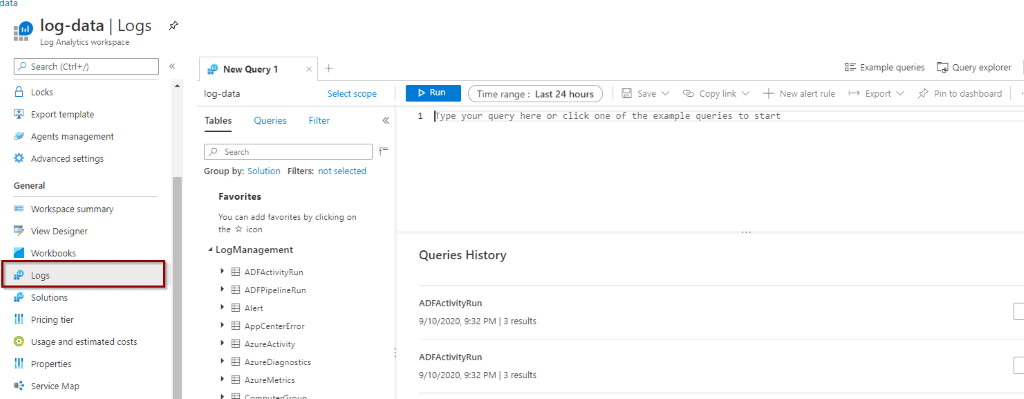This screenshot has height=399, width=1024.
Task: Collapse the left navigation menu
Action: tap(172, 67)
